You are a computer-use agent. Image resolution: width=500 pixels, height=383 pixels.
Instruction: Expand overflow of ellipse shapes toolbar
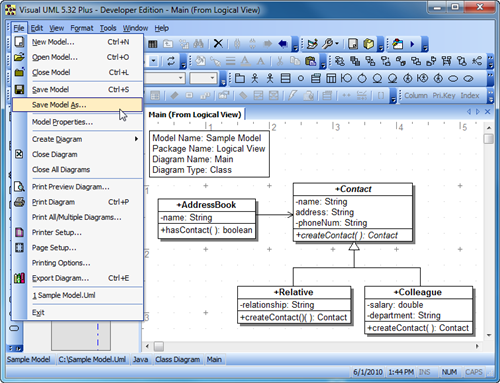490,79
